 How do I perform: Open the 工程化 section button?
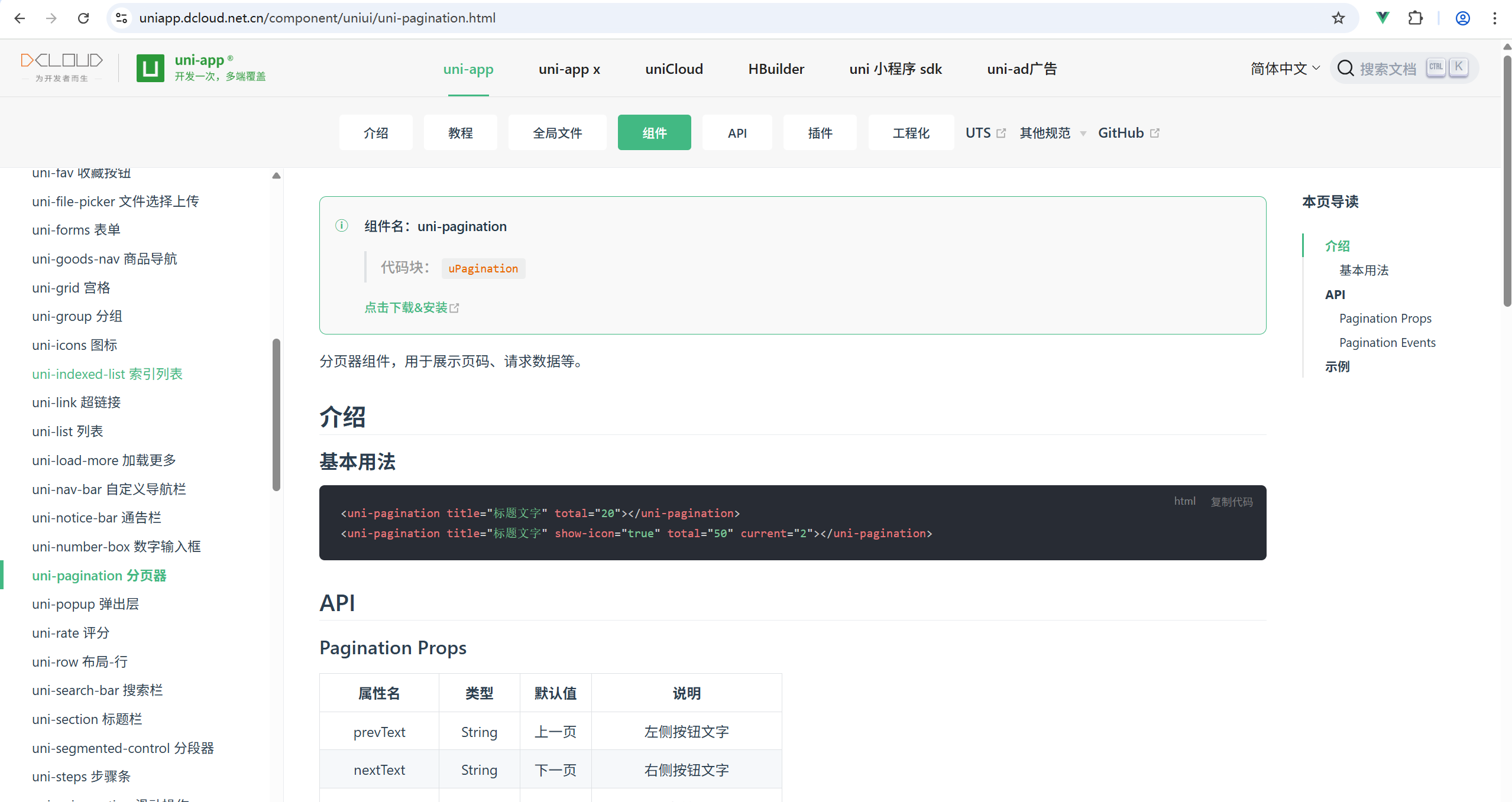pyautogui.click(x=911, y=132)
